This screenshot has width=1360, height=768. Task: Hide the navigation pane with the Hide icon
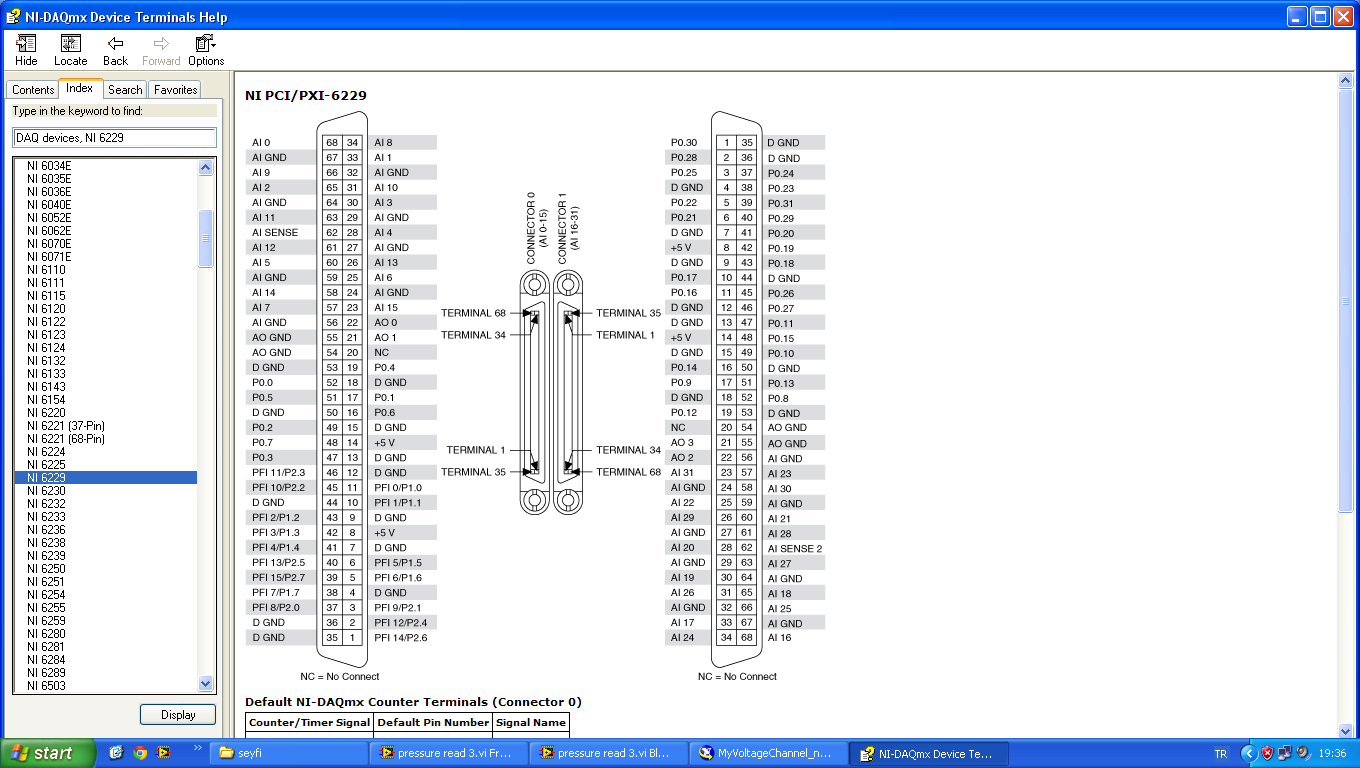pos(26,45)
